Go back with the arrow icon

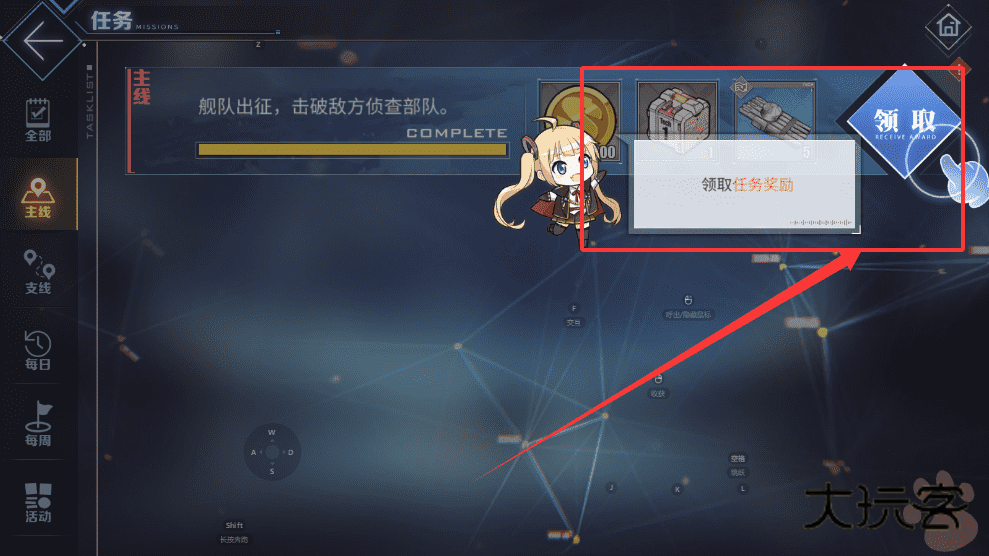click(43, 40)
